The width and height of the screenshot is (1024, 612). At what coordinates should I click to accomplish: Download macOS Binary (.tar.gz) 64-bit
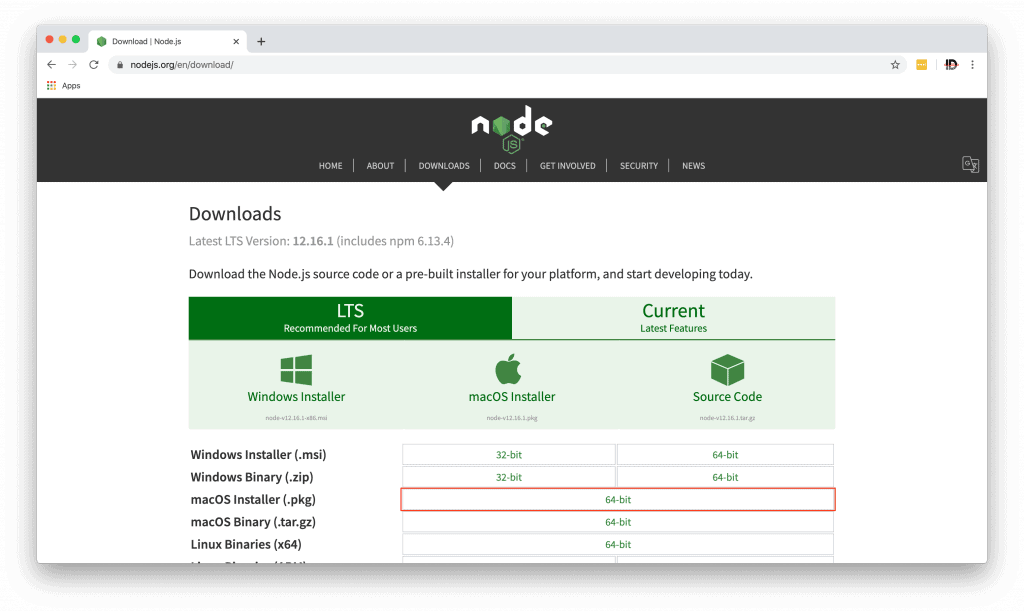618,522
